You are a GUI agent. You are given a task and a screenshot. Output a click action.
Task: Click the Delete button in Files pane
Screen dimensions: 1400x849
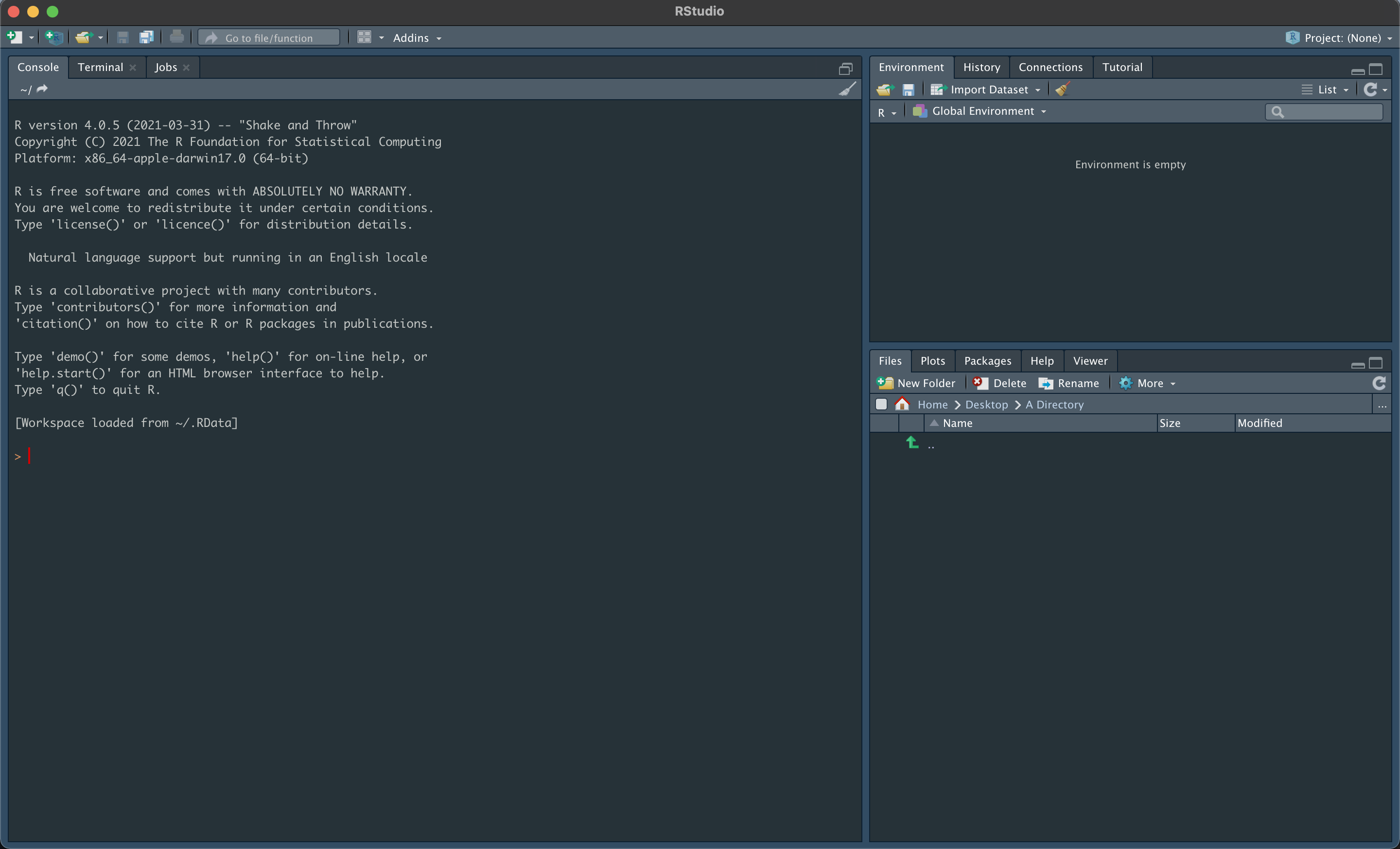999,383
